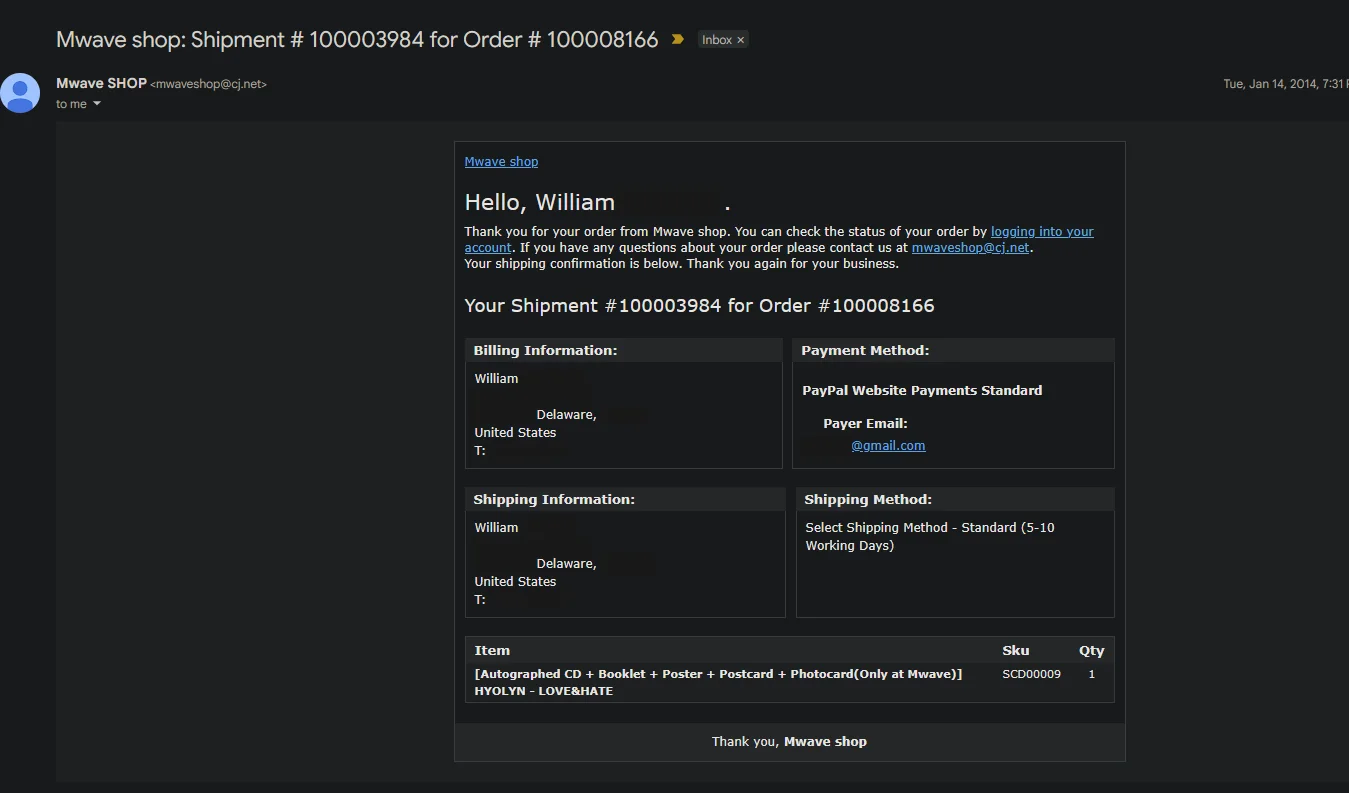Image resolution: width=1349 pixels, height=793 pixels.
Task: Click the item description 'HYOLYN - LOVE&HATE'
Action: [544, 691]
